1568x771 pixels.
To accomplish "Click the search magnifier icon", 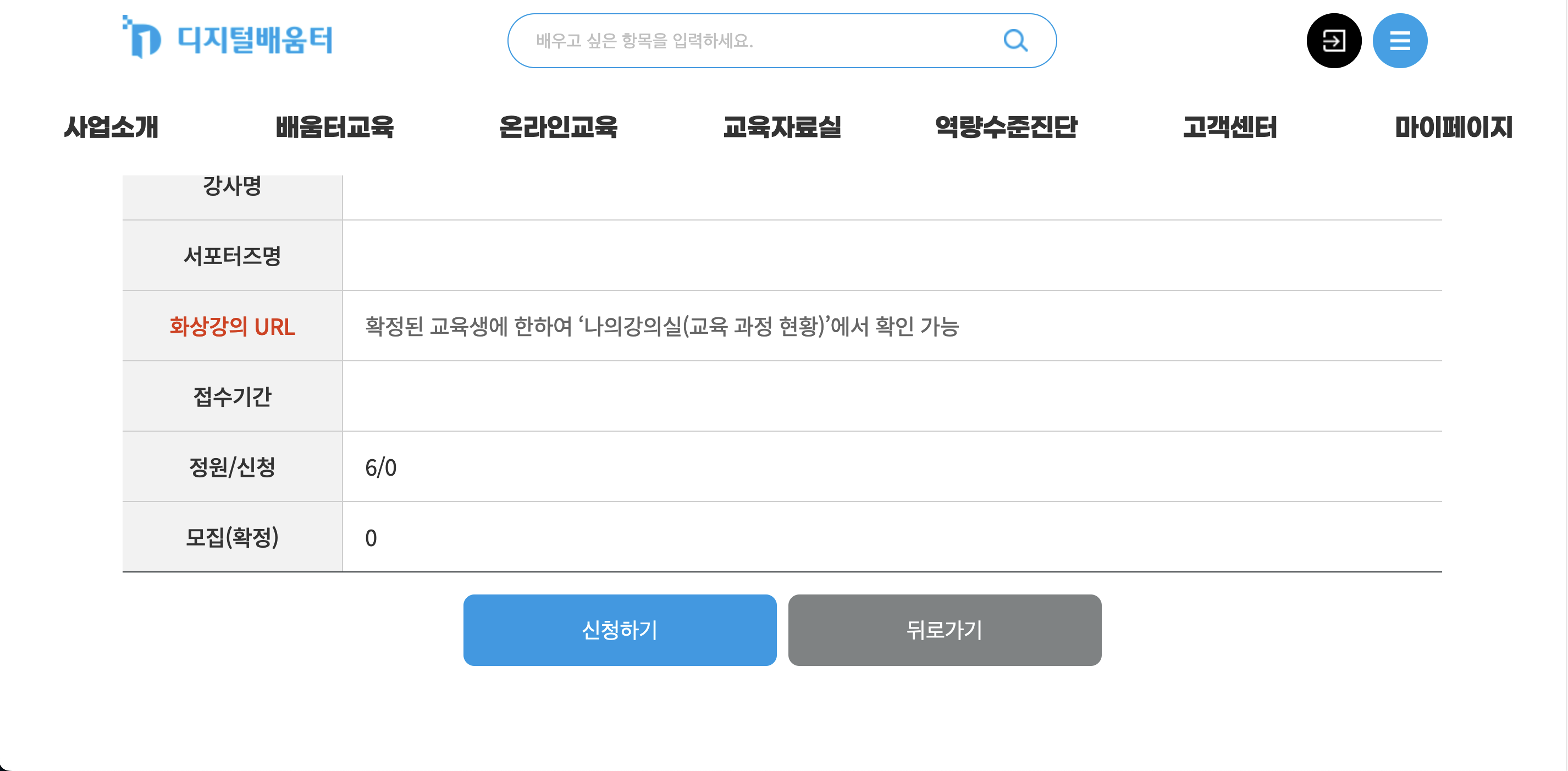I will click(1014, 40).
